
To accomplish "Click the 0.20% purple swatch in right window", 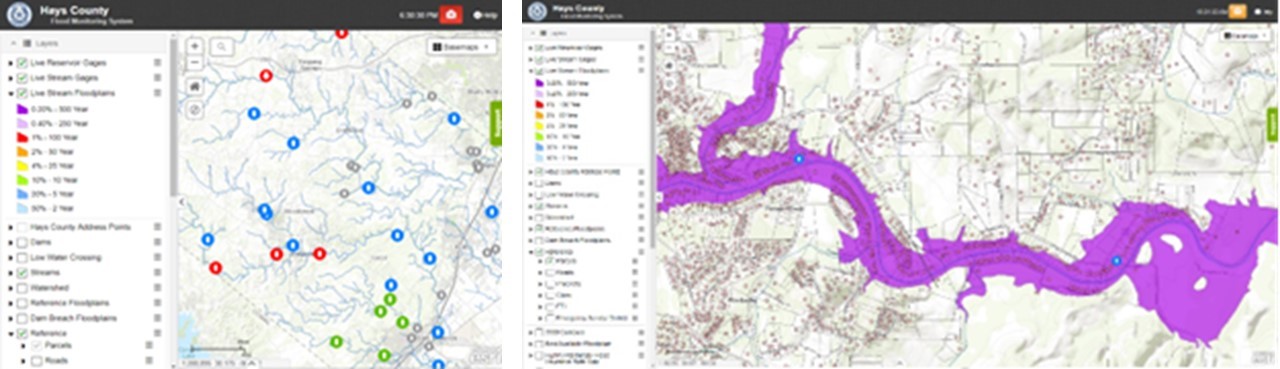I will pyautogui.click(x=539, y=83).
